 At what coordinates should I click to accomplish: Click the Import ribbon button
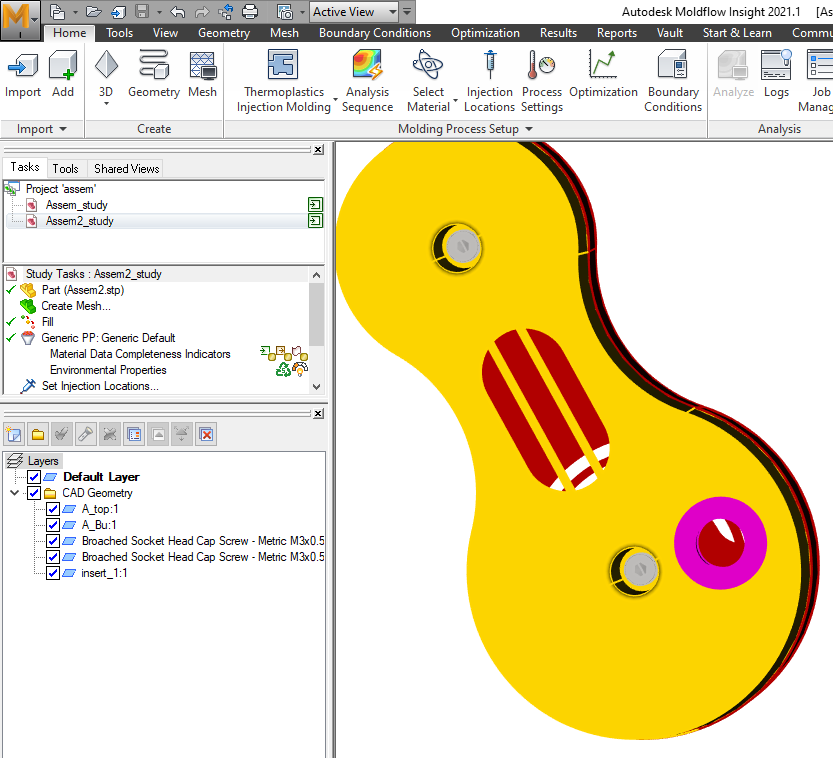pos(23,74)
